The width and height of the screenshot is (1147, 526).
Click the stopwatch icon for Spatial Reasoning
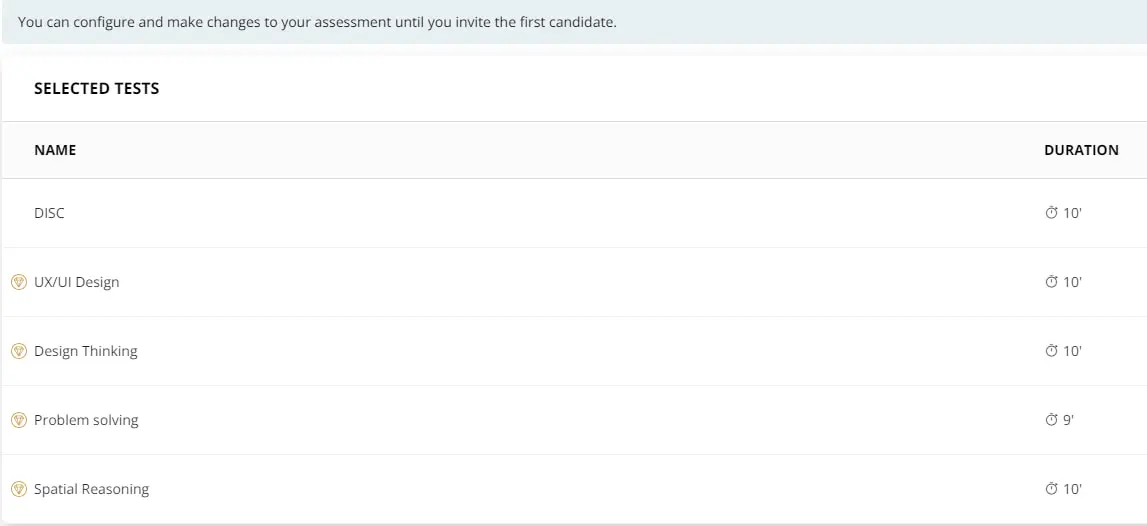pyautogui.click(x=1051, y=489)
